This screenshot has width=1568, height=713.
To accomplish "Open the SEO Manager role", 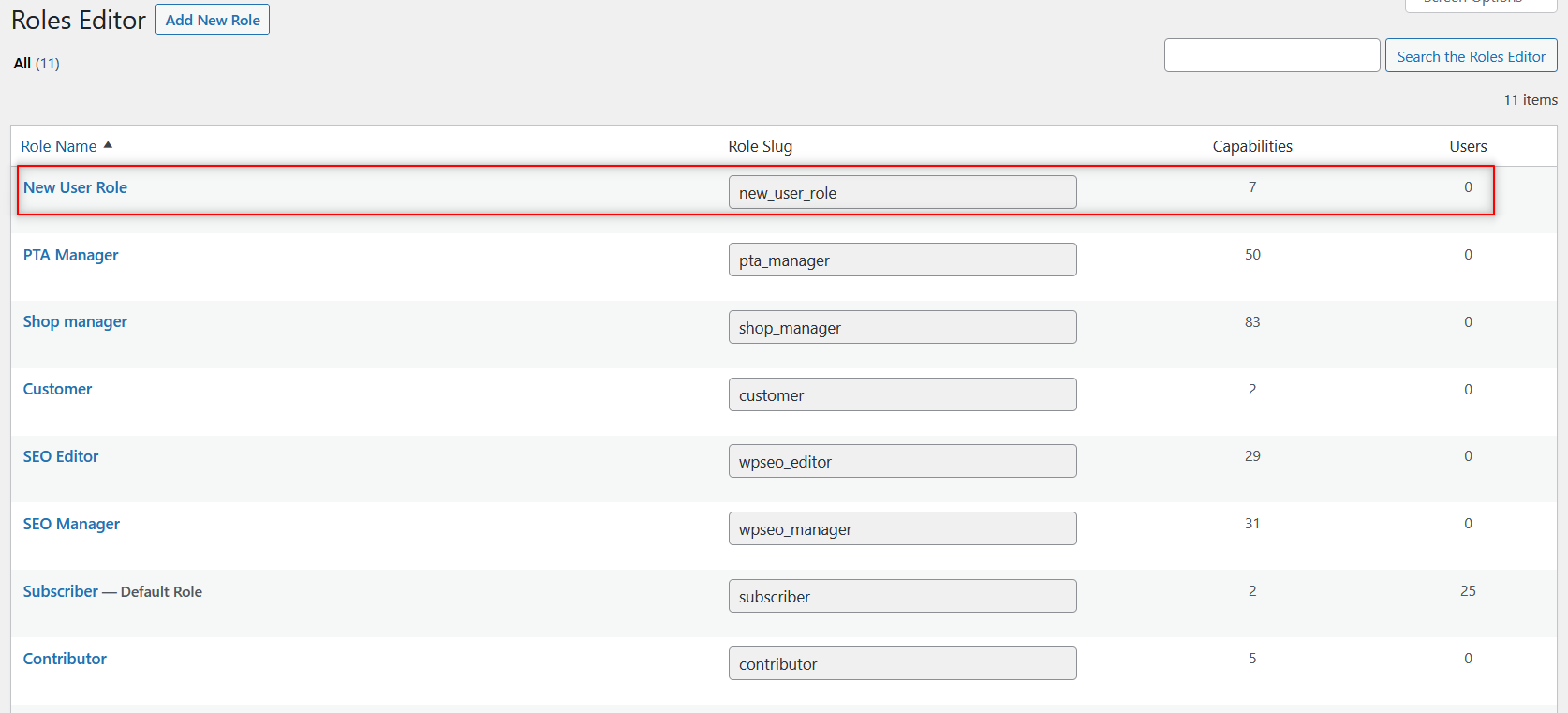I will click(x=71, y=524).
